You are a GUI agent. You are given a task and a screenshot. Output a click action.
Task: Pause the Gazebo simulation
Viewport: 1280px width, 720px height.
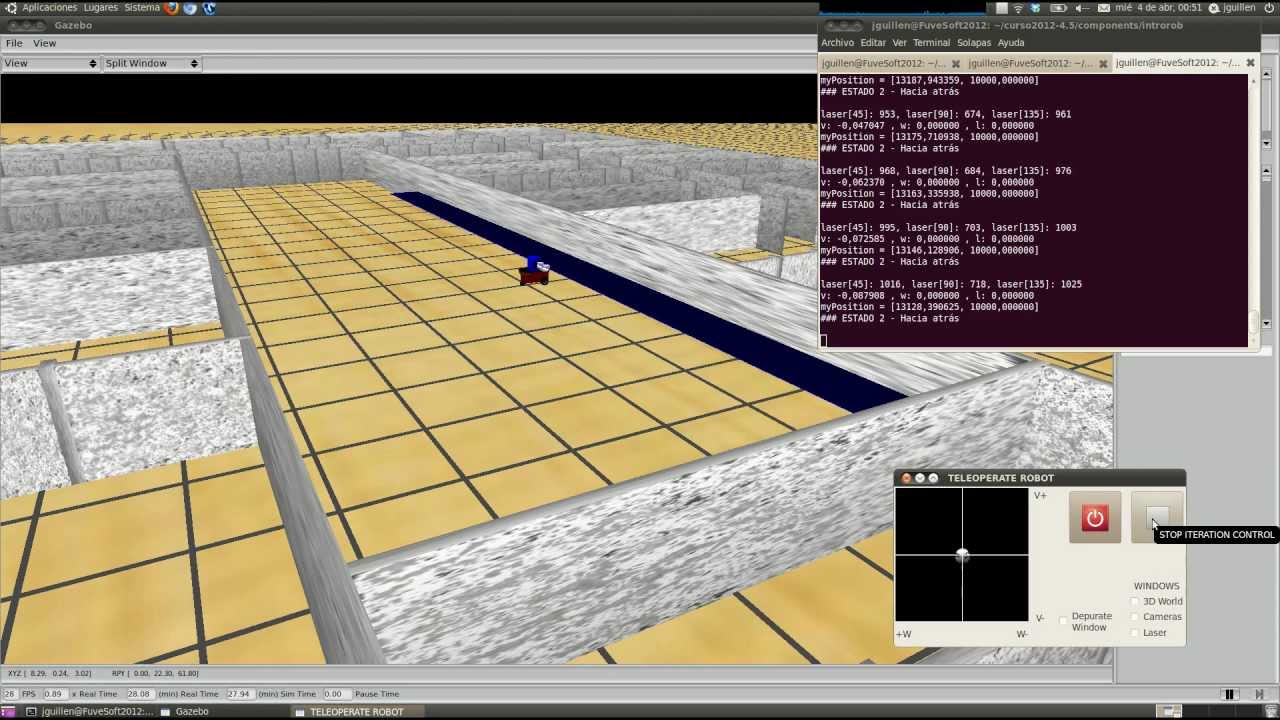pyautogui.click(x=1230, y=694)
